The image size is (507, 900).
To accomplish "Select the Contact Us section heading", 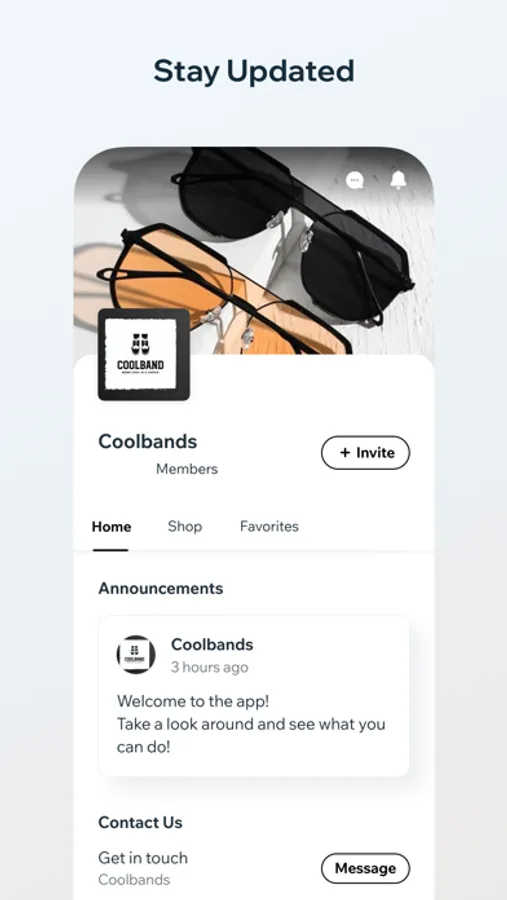I will [140, 823].
